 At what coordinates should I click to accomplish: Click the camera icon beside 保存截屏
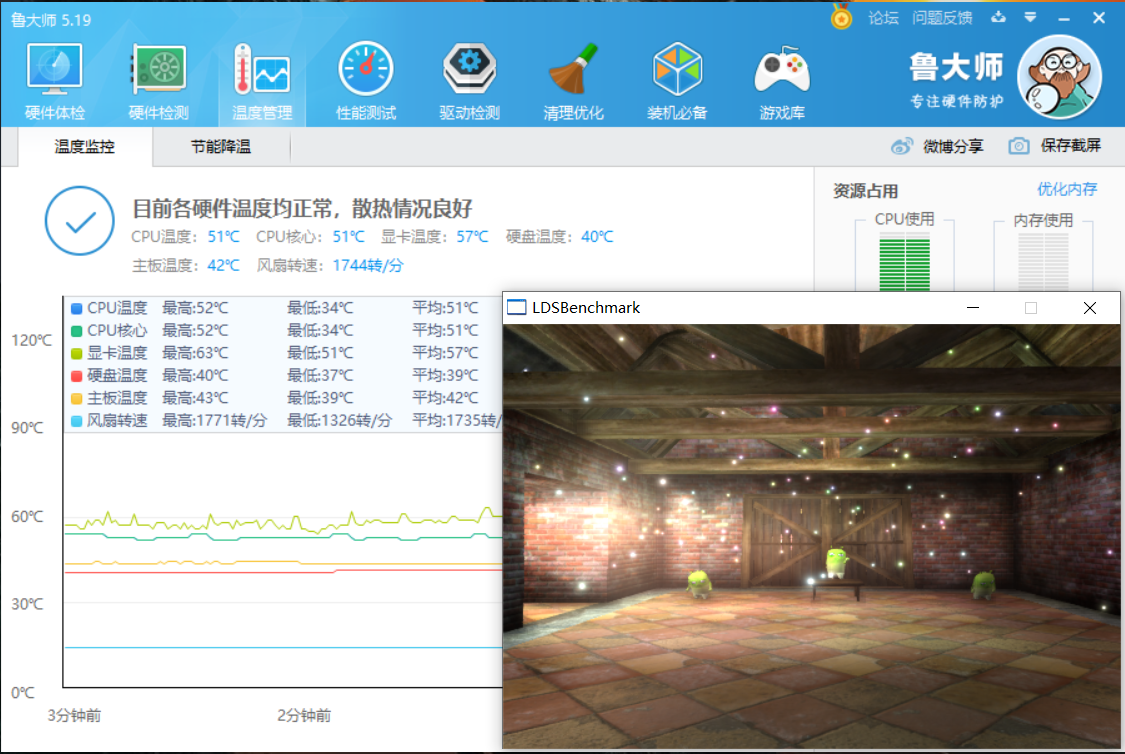click(1019, 146)
